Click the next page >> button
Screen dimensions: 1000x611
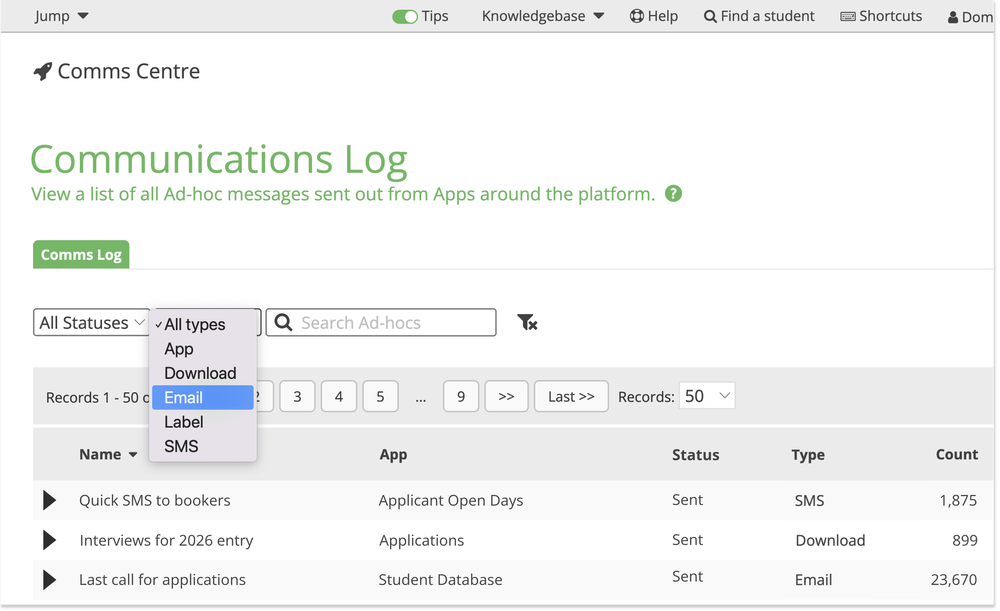506,397
